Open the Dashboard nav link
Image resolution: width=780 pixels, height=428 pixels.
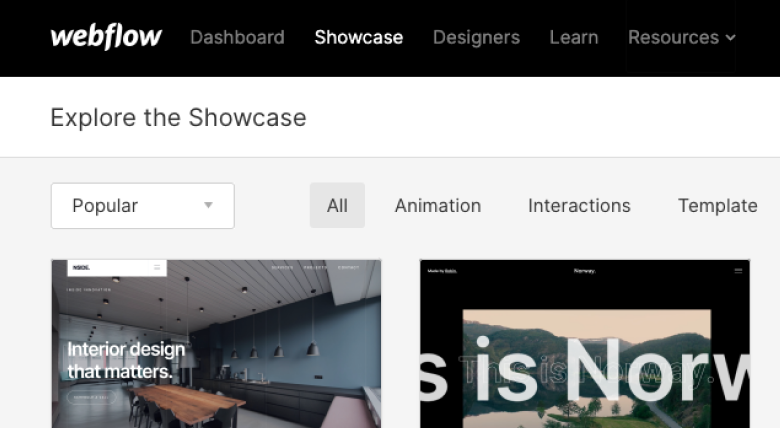(x=237, y=37)
